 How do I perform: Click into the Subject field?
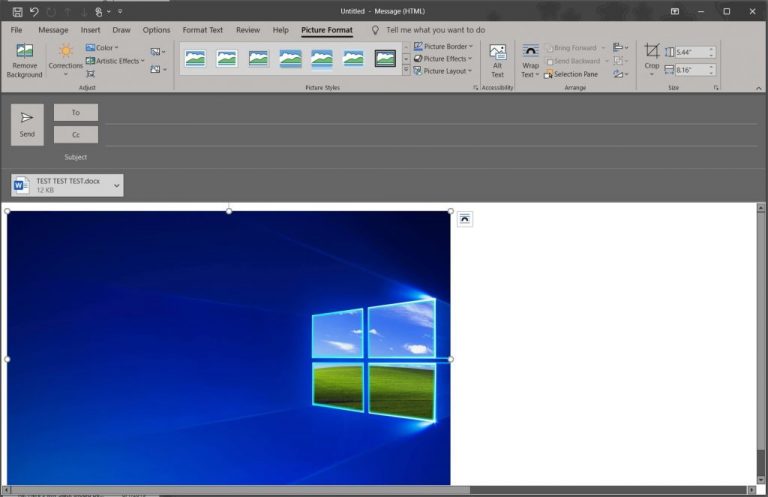(431, 157)
